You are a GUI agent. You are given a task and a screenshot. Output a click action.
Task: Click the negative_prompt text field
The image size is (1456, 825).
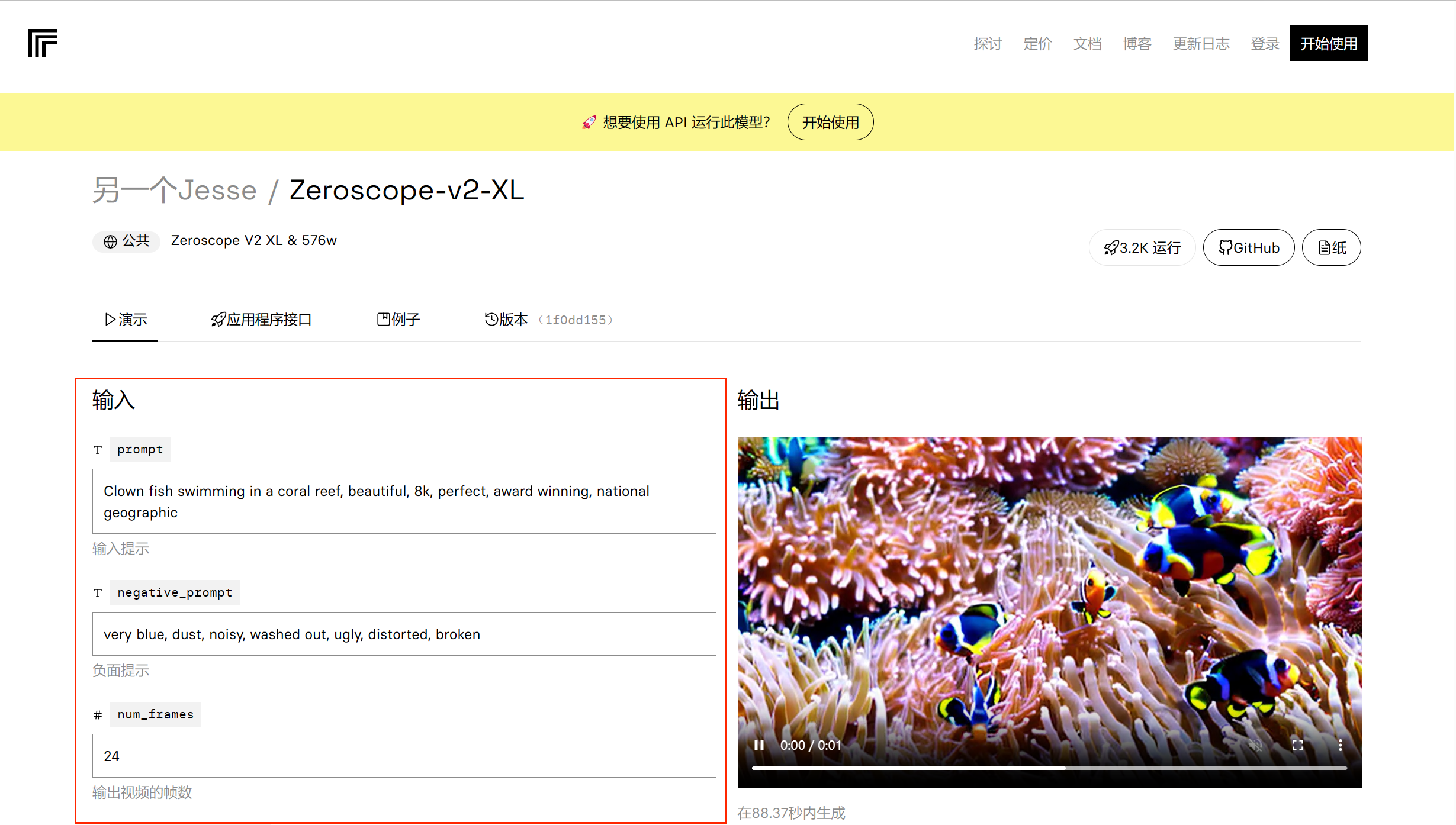click(404, 634)
